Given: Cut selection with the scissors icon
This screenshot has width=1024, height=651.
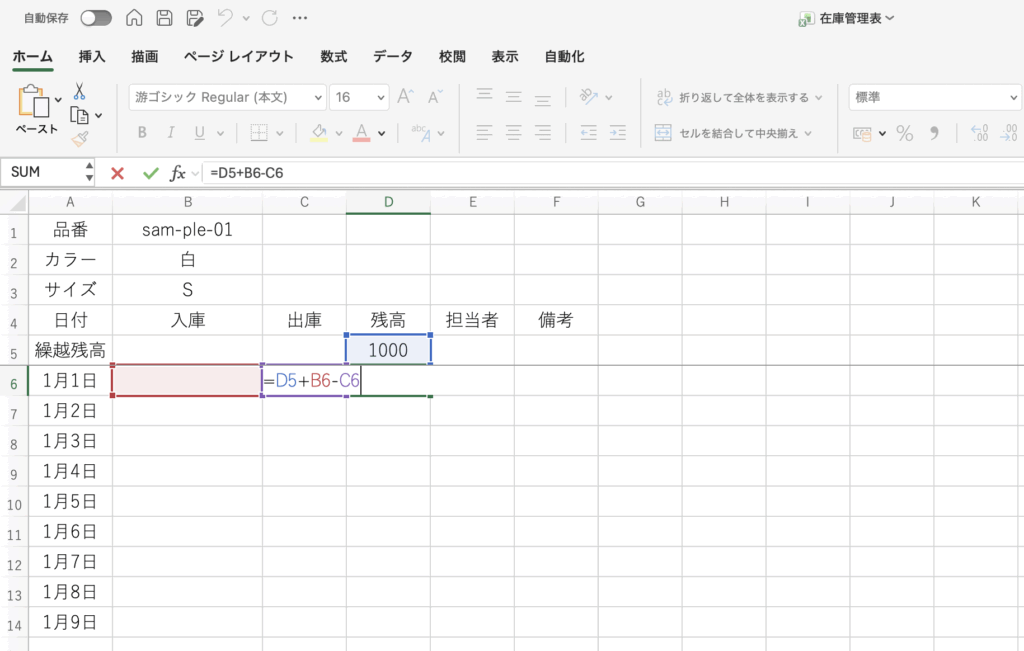Looking at the screenshot, I should (x=79, y=91).
